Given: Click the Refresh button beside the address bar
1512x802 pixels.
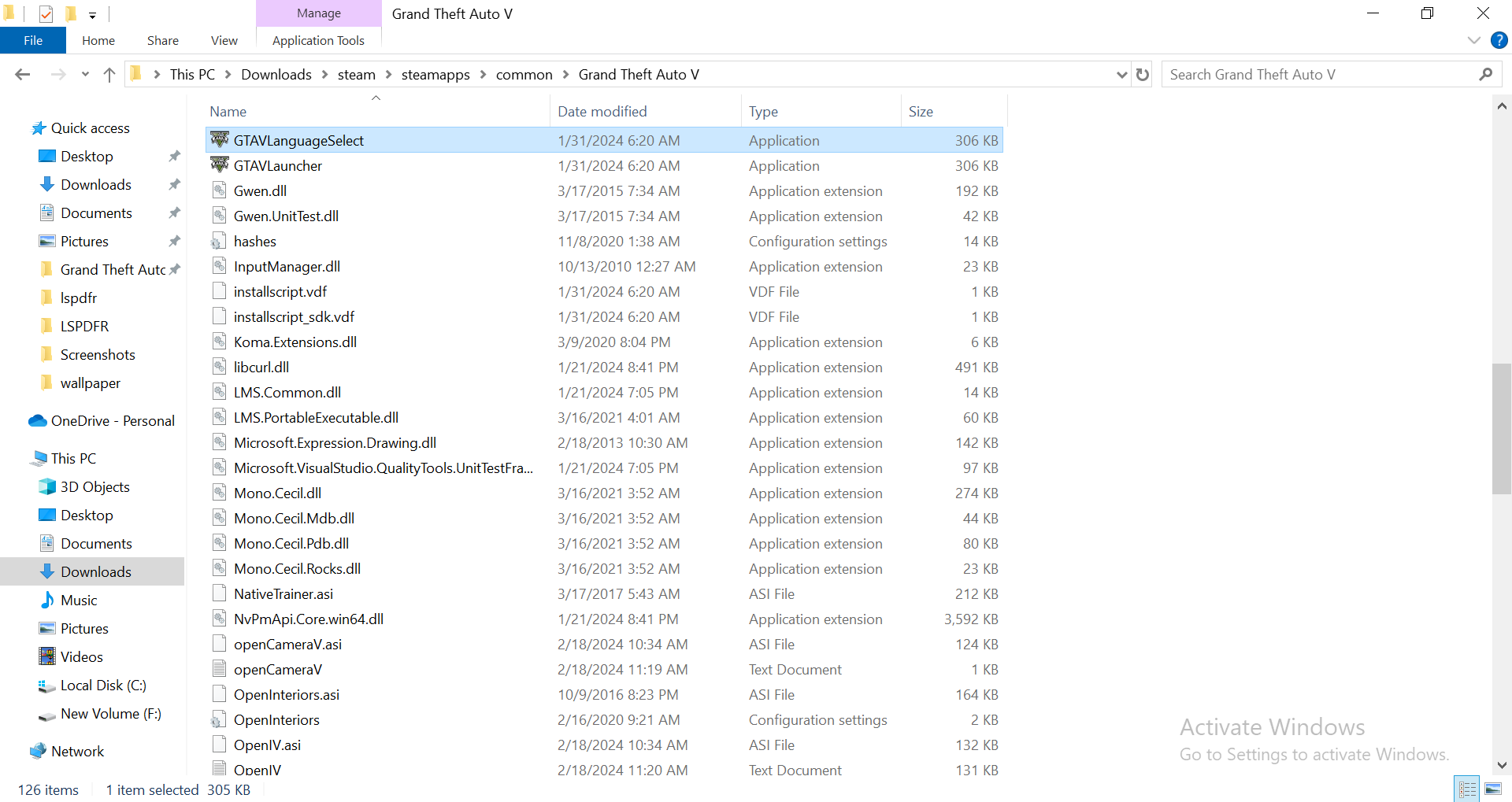Looking at the screenshot, I should pyautogui.click(x=1143, y=75).
